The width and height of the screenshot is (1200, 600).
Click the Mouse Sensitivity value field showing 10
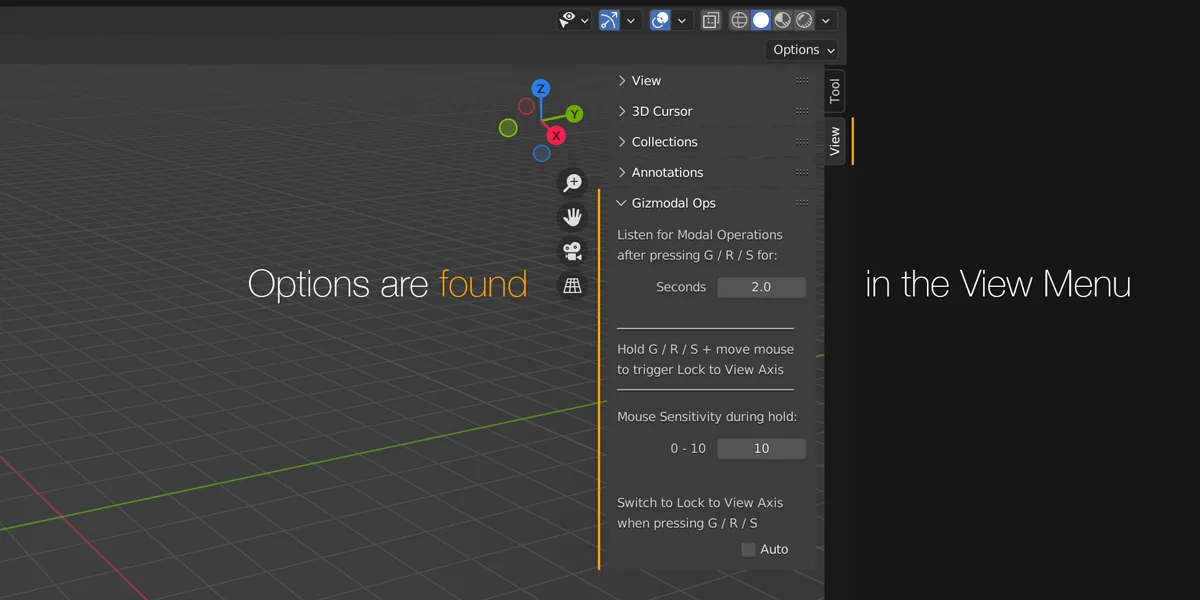click(x=761, y=448)
